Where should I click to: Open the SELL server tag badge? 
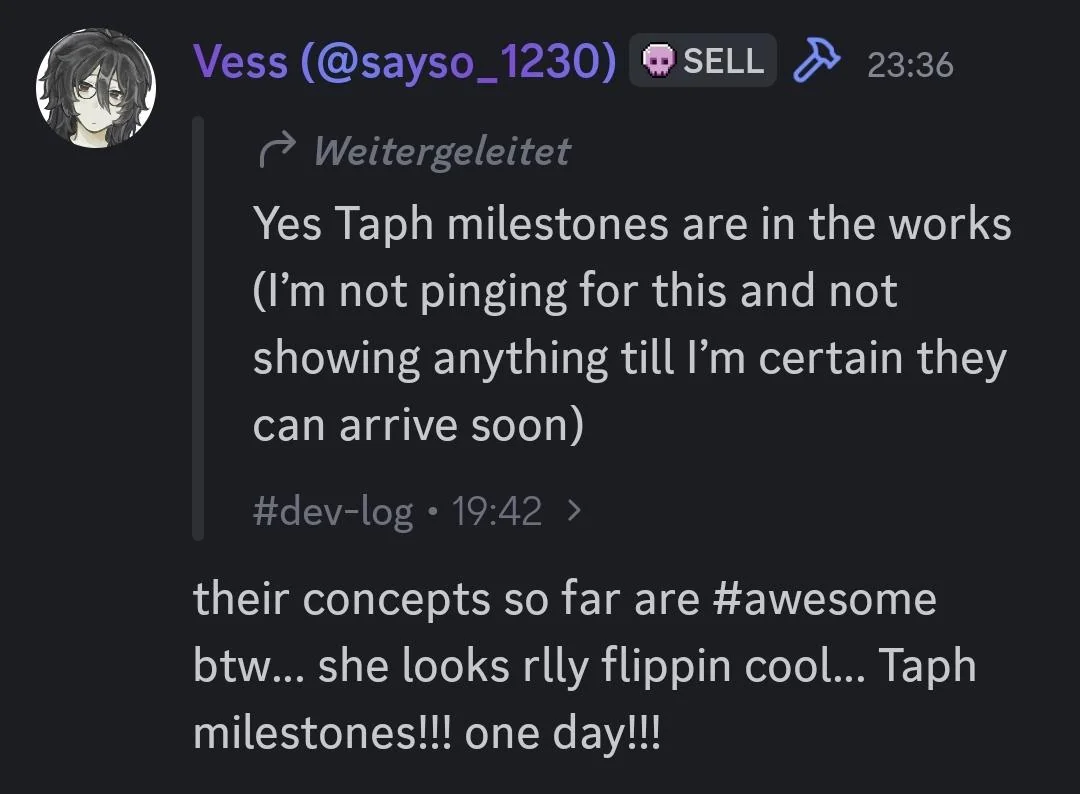703,61
